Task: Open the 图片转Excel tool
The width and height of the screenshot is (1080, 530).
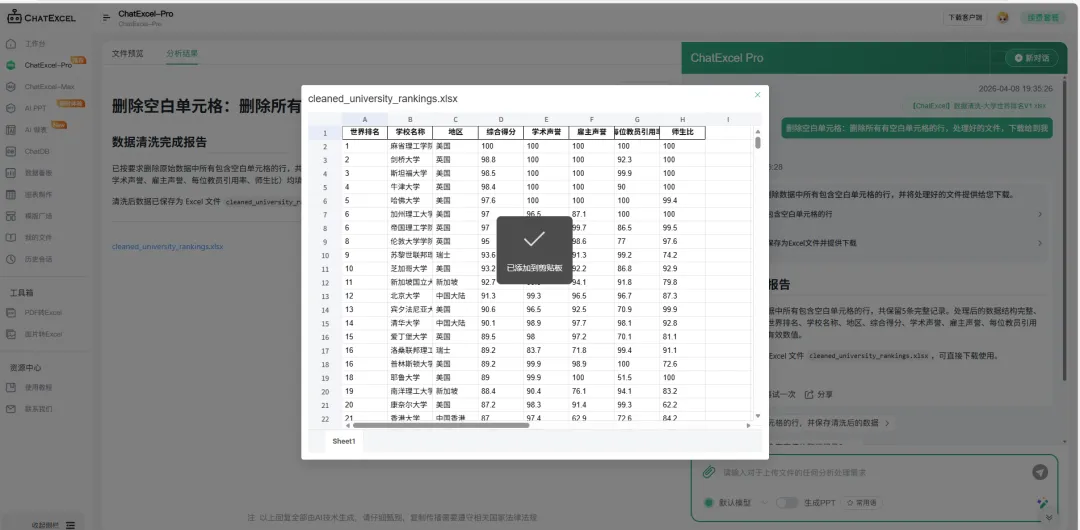Action: pos(43,334)
